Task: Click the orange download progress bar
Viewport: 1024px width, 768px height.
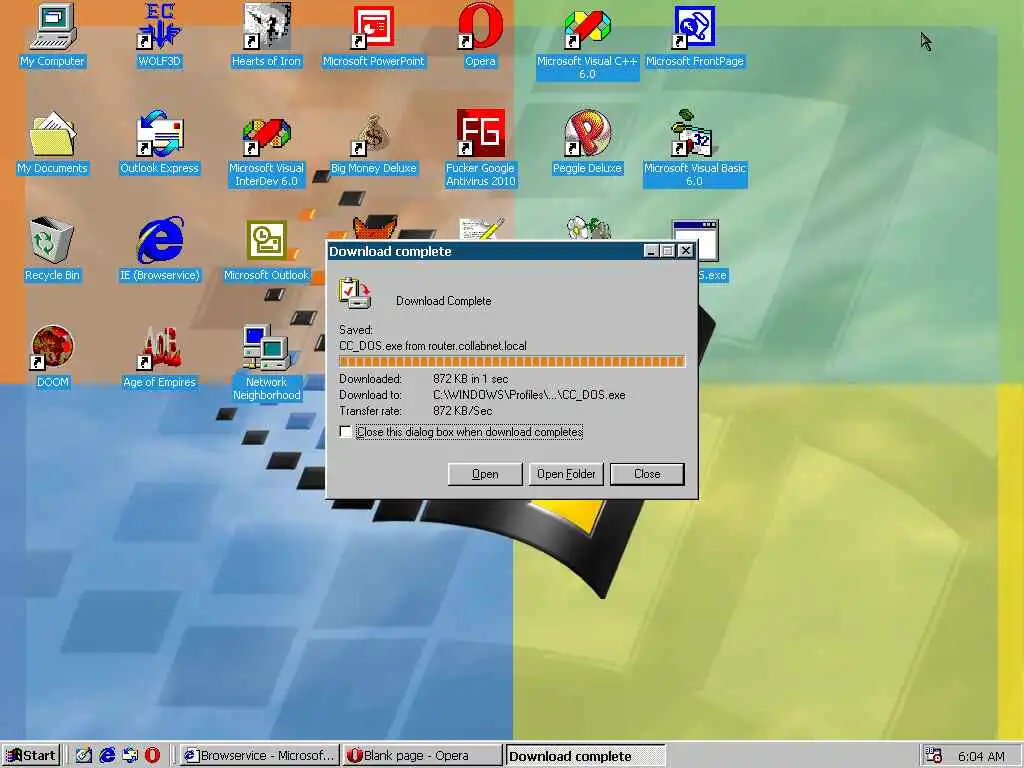Action: coord(512,362)
